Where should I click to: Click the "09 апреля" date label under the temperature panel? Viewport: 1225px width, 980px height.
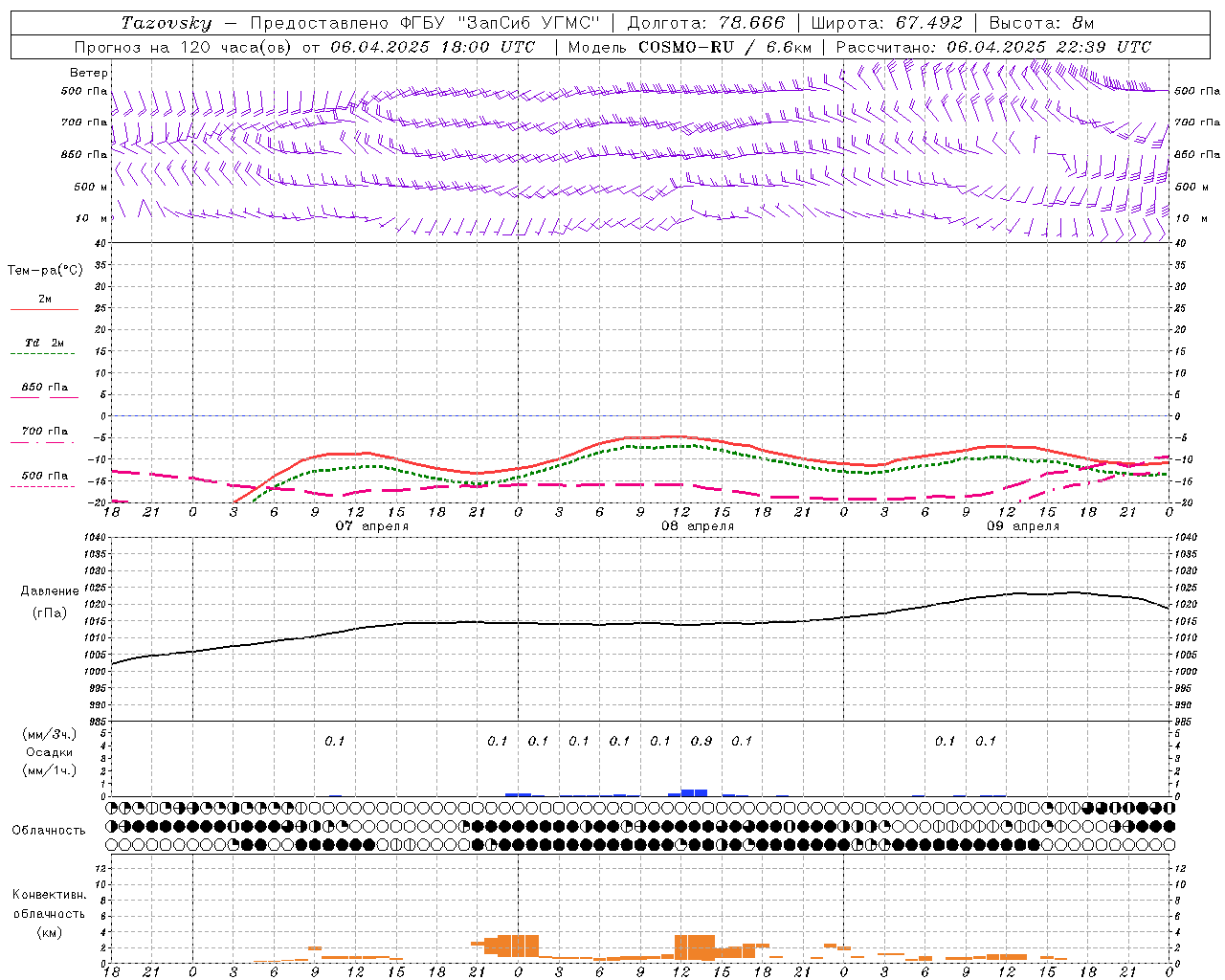1023,526
